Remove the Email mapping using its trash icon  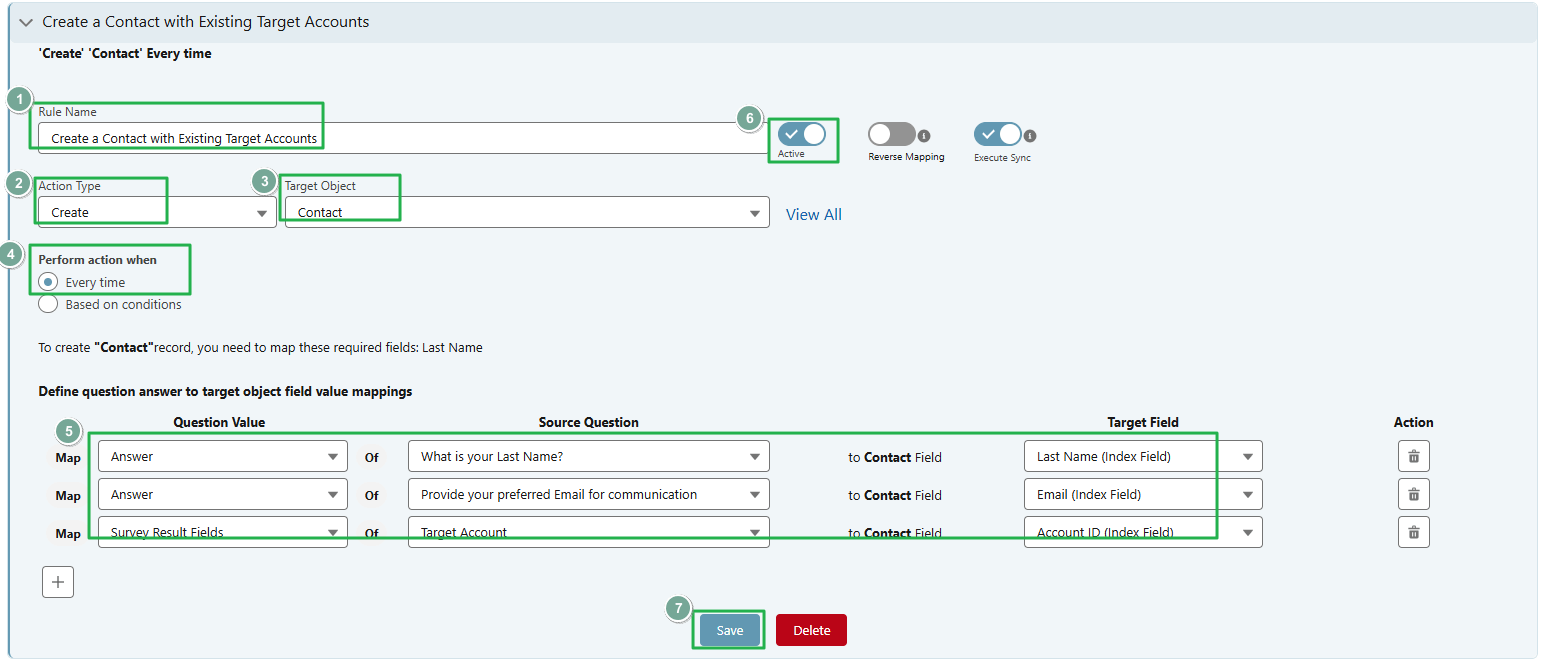pos(1413,494)
